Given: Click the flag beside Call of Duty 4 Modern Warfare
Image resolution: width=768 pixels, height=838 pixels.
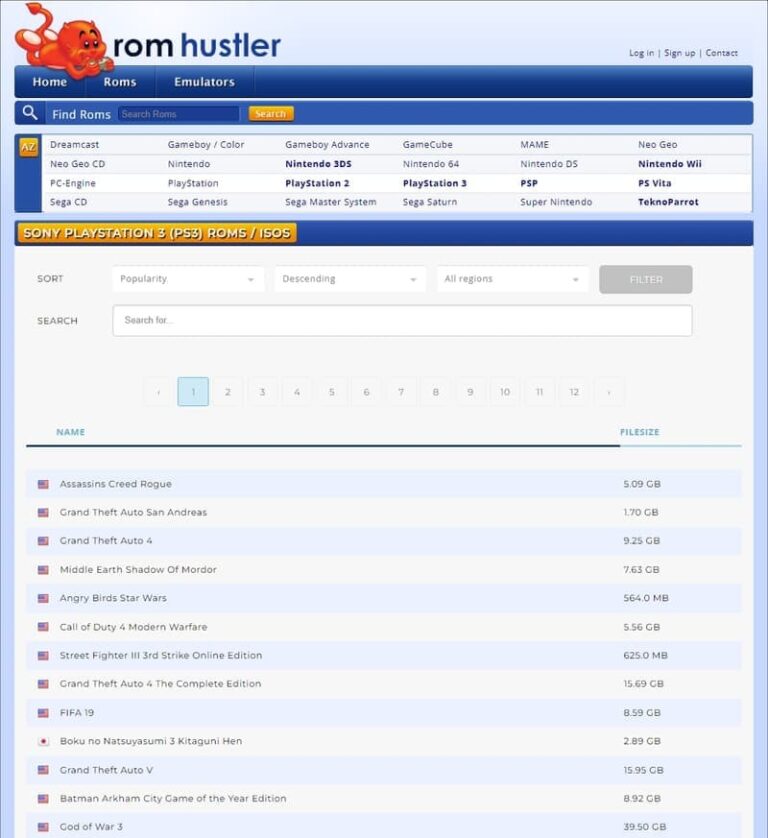Looking at the screenshot, I should (x=43, y=627).
